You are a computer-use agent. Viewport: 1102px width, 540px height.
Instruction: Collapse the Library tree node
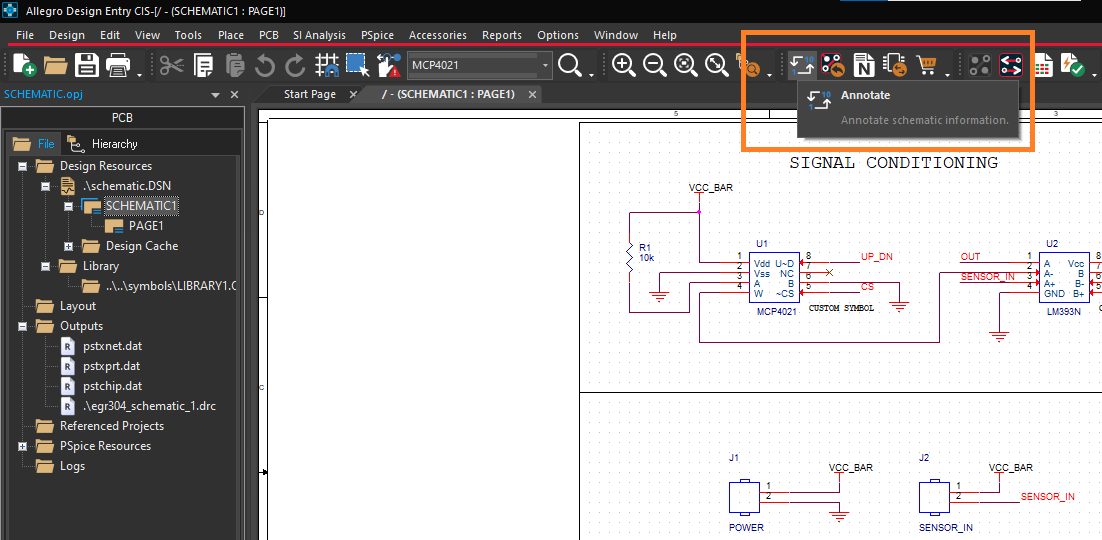click(x=46, y=266)
